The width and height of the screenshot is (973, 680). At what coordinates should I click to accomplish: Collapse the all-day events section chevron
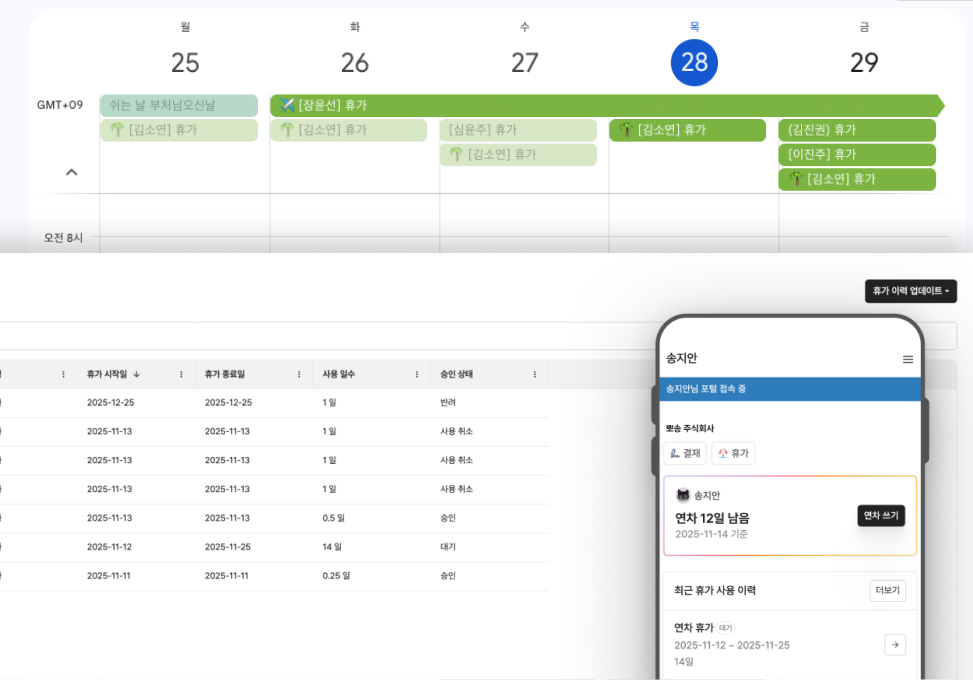coord(72,172)
